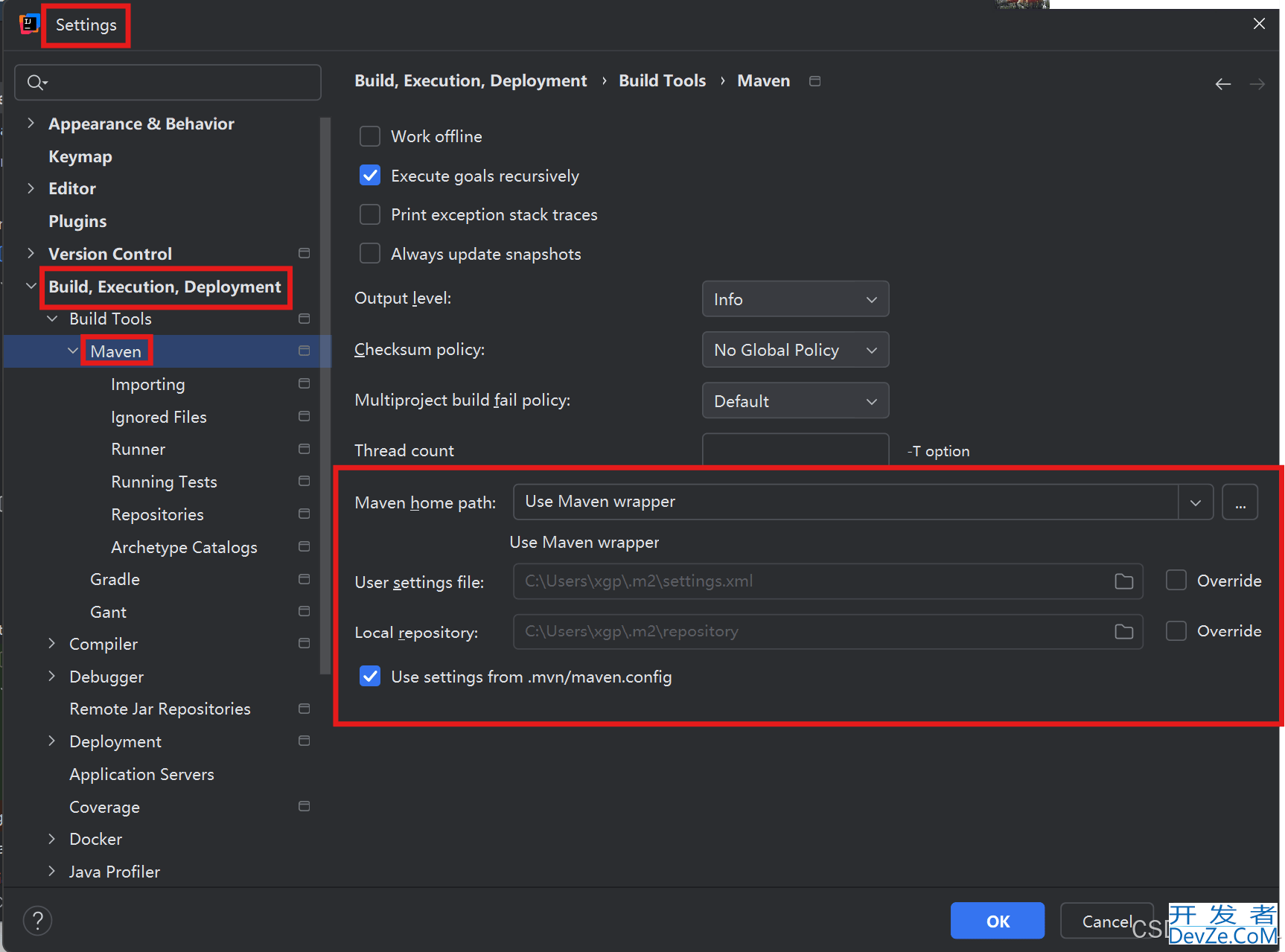This screenshot has height=952, width=1285.
Task: Collapse Build, Execution, Deployment section
Action: (31, 286)
